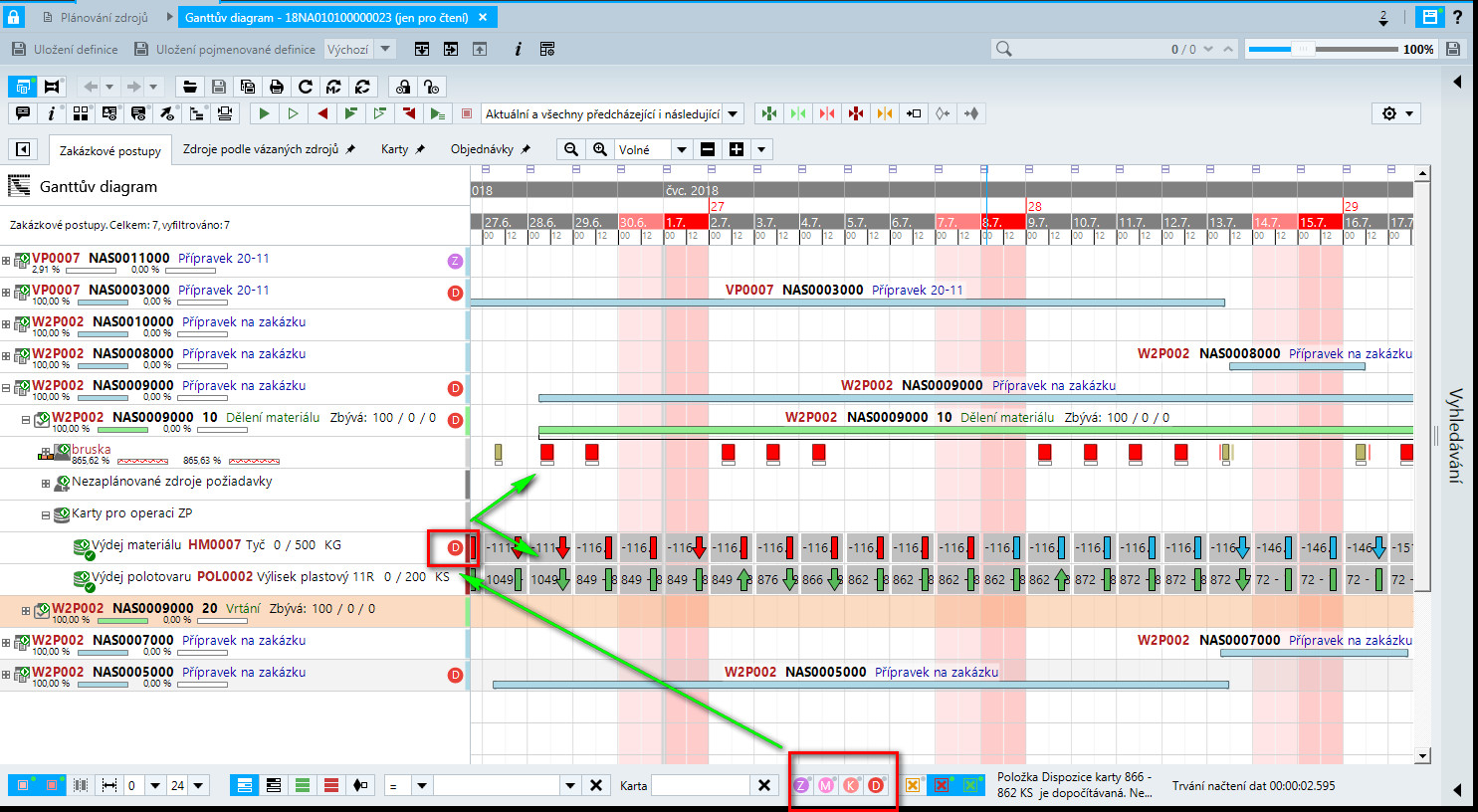Click the Karta input field
Viewport: 1478px width, 812px height.
[701, 785]
